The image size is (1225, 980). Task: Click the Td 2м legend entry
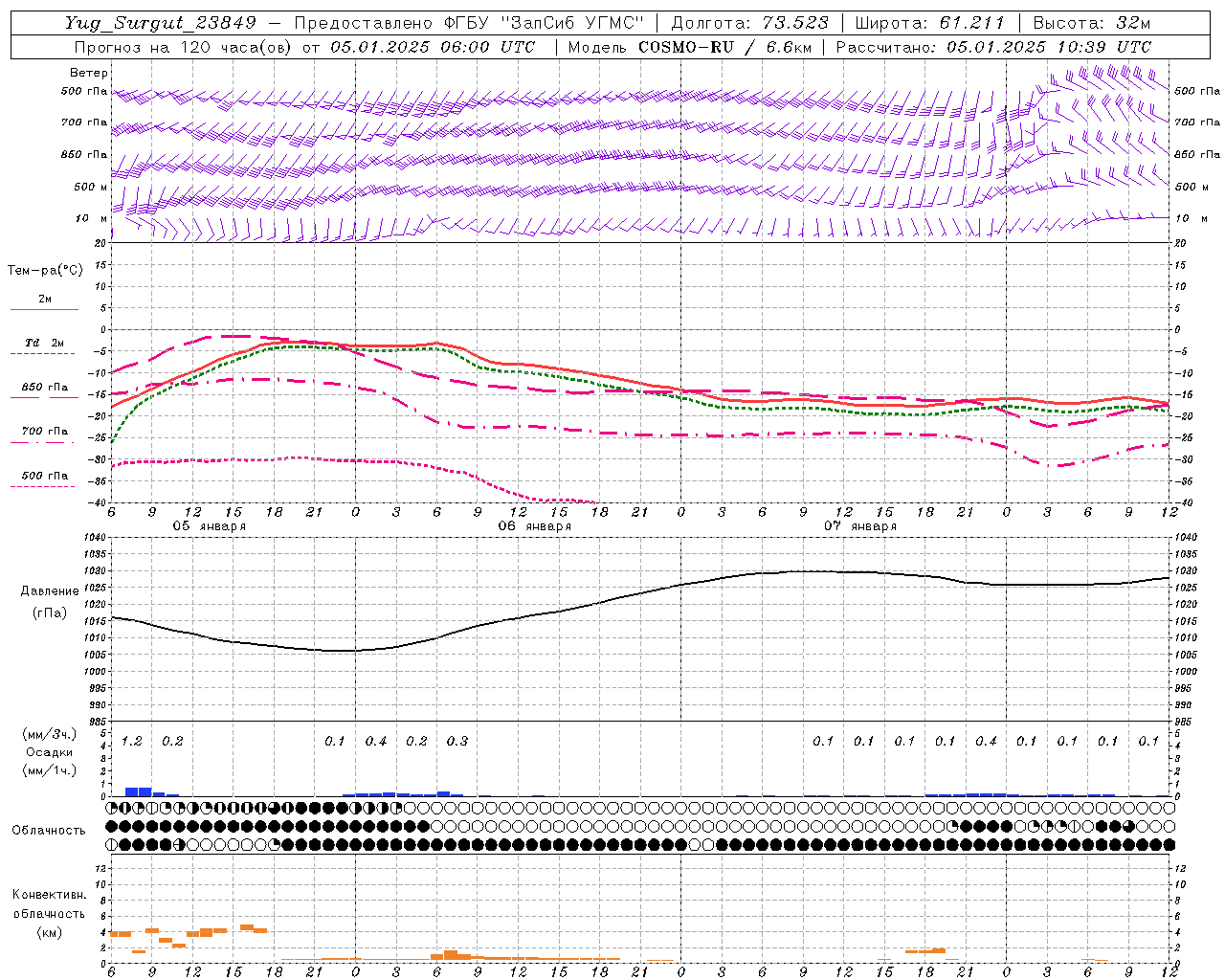click(x=44, y=343)
